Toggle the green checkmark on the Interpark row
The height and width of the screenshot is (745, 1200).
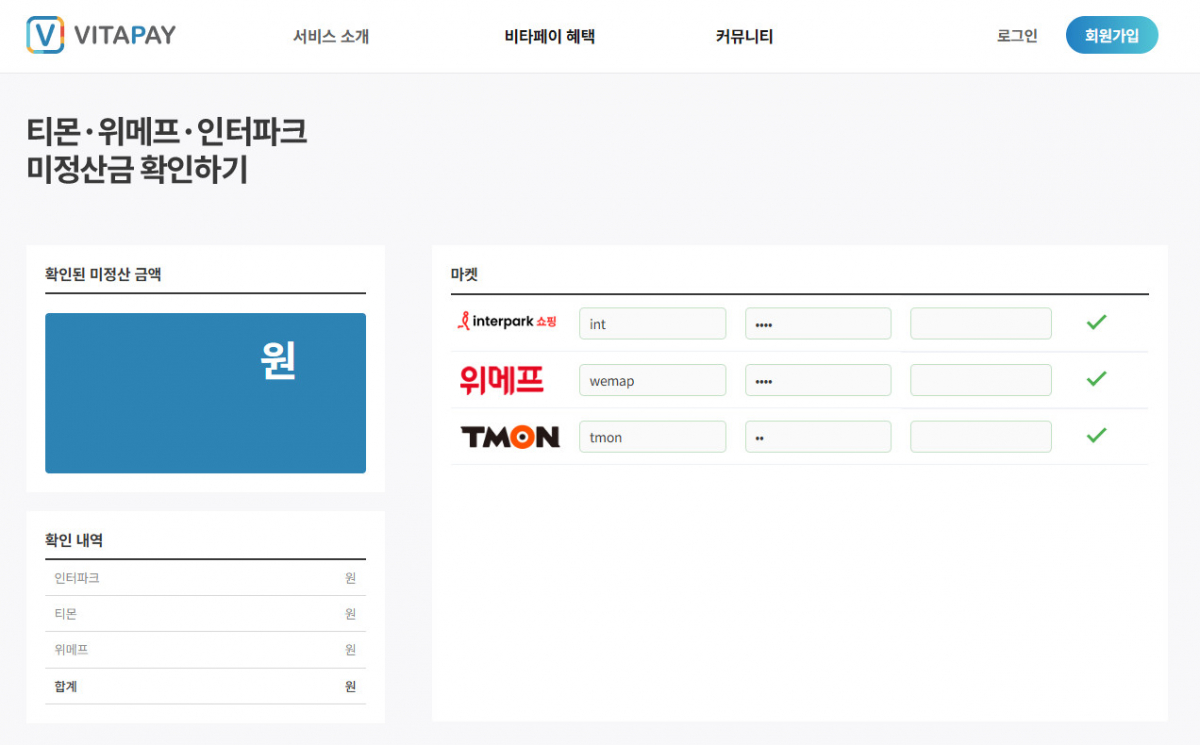click(1096, 321)
